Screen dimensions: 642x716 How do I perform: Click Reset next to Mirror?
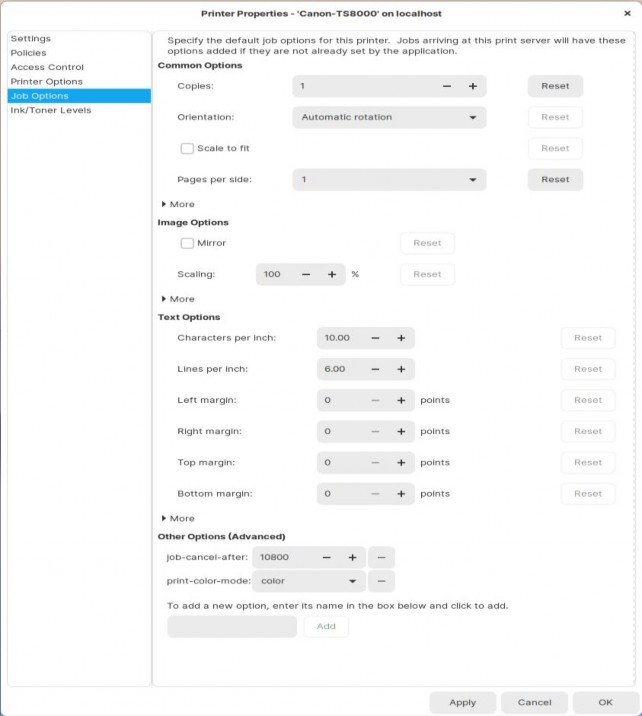tap(427, 243)
